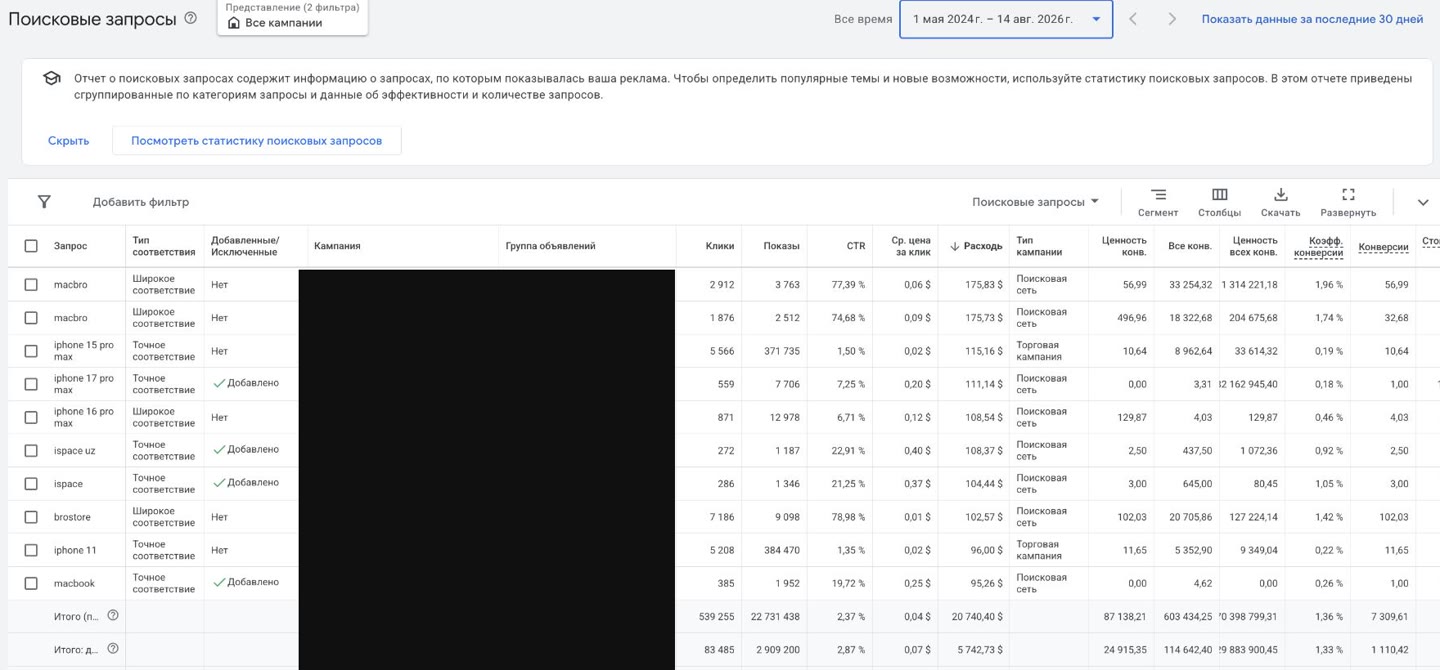Click the Все конв. column header
This screenshot has width=1440, height=670.
pos(1190,246)
